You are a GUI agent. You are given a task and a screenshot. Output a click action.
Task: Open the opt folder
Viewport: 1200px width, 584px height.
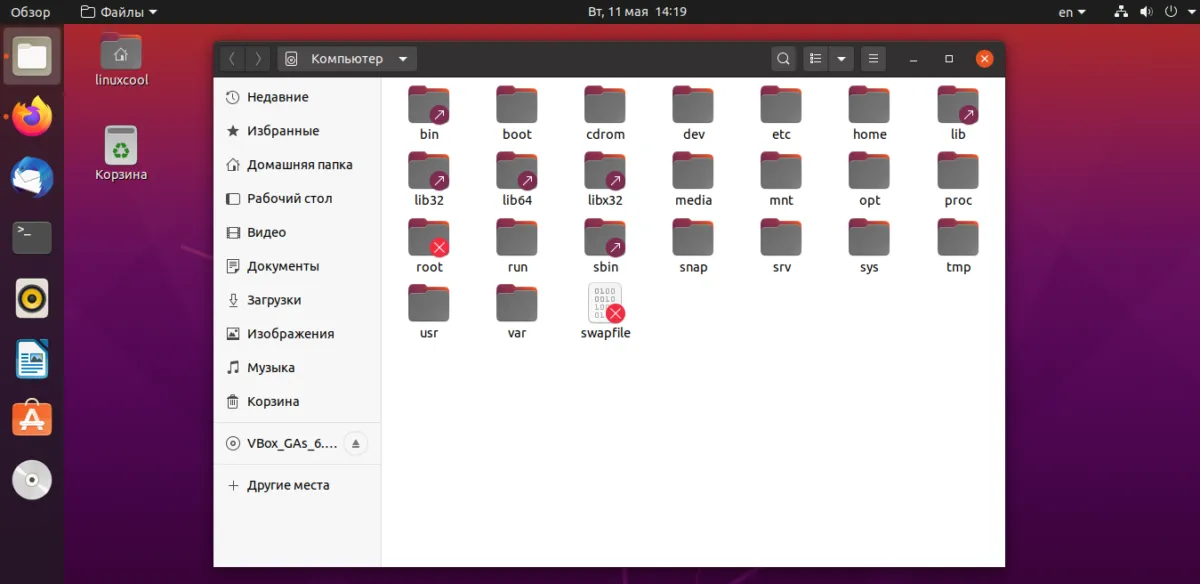(x=869, y=179)
